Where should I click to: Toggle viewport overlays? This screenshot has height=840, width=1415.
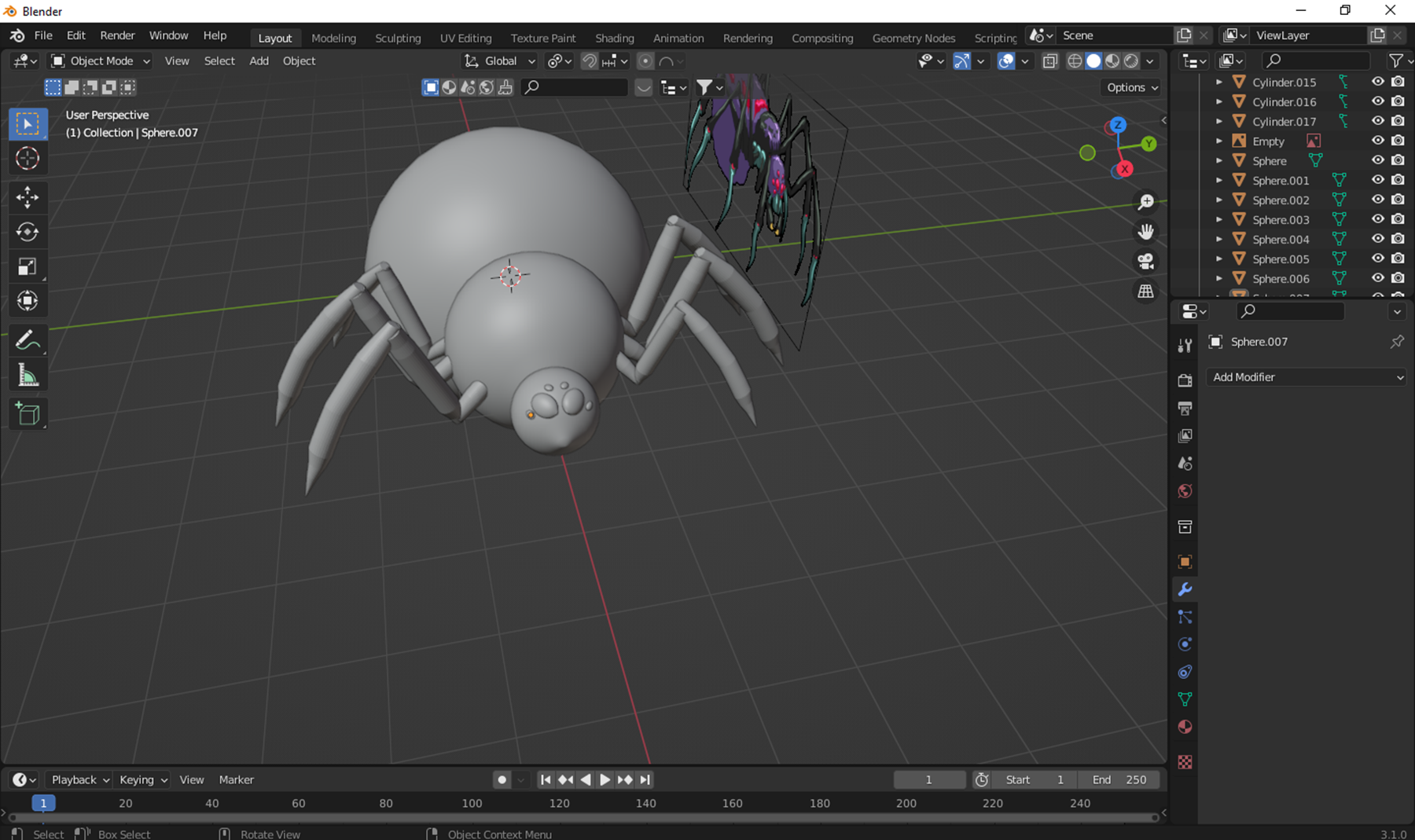click(1005, 61)
